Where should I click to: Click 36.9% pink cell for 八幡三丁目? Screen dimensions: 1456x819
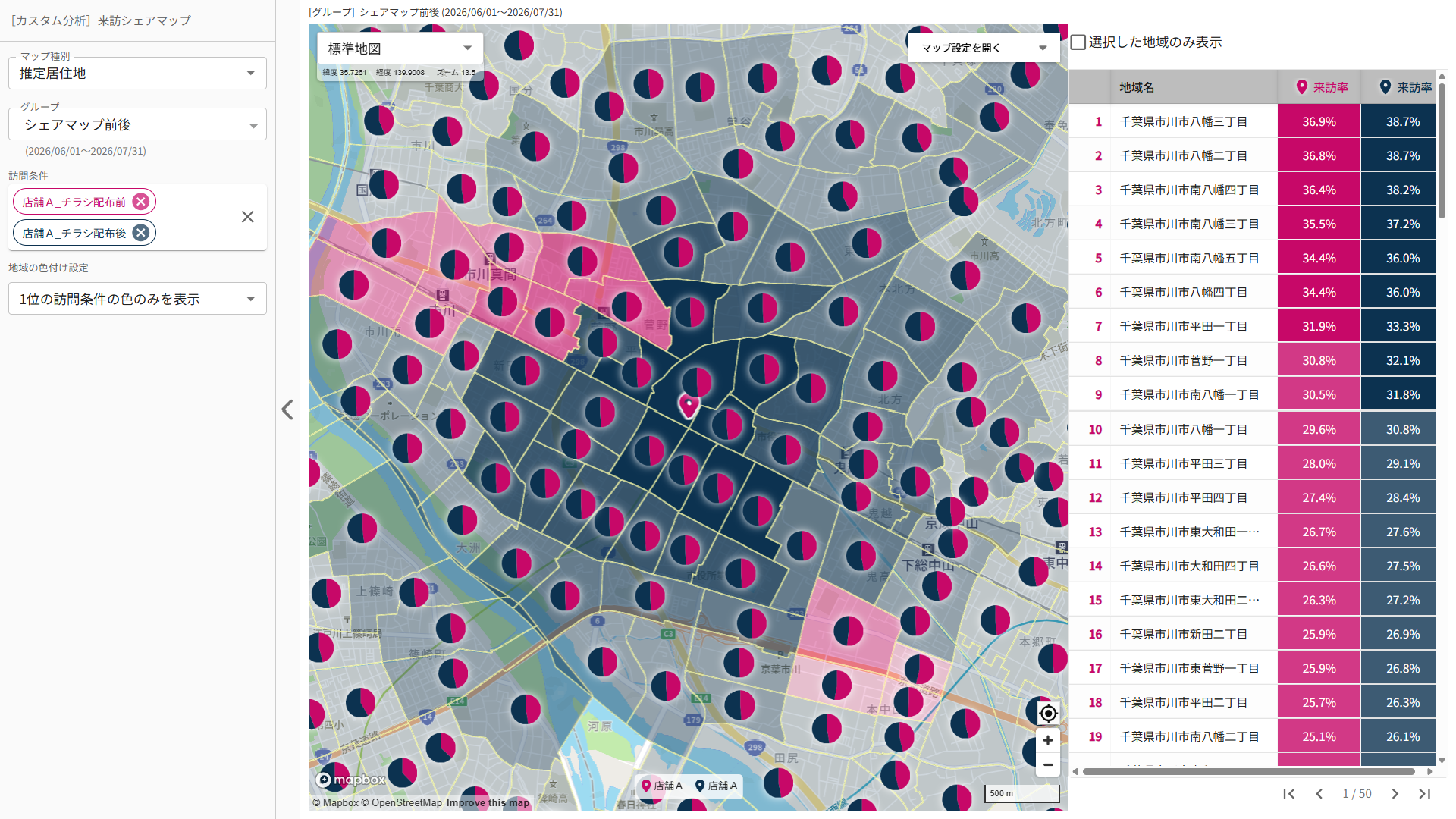pos(1319,121)
